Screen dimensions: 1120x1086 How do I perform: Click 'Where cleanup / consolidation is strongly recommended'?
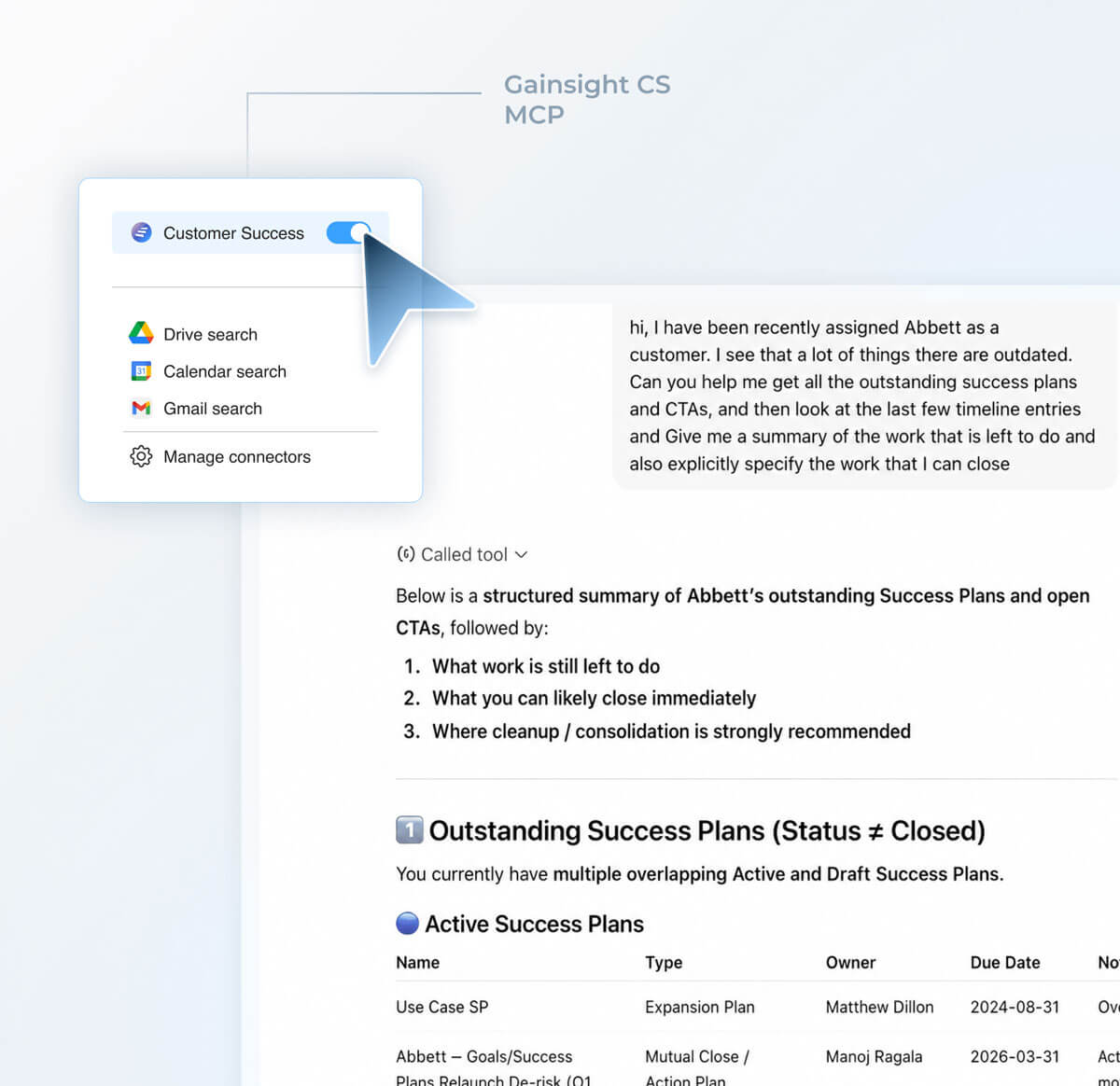[671, 731]
